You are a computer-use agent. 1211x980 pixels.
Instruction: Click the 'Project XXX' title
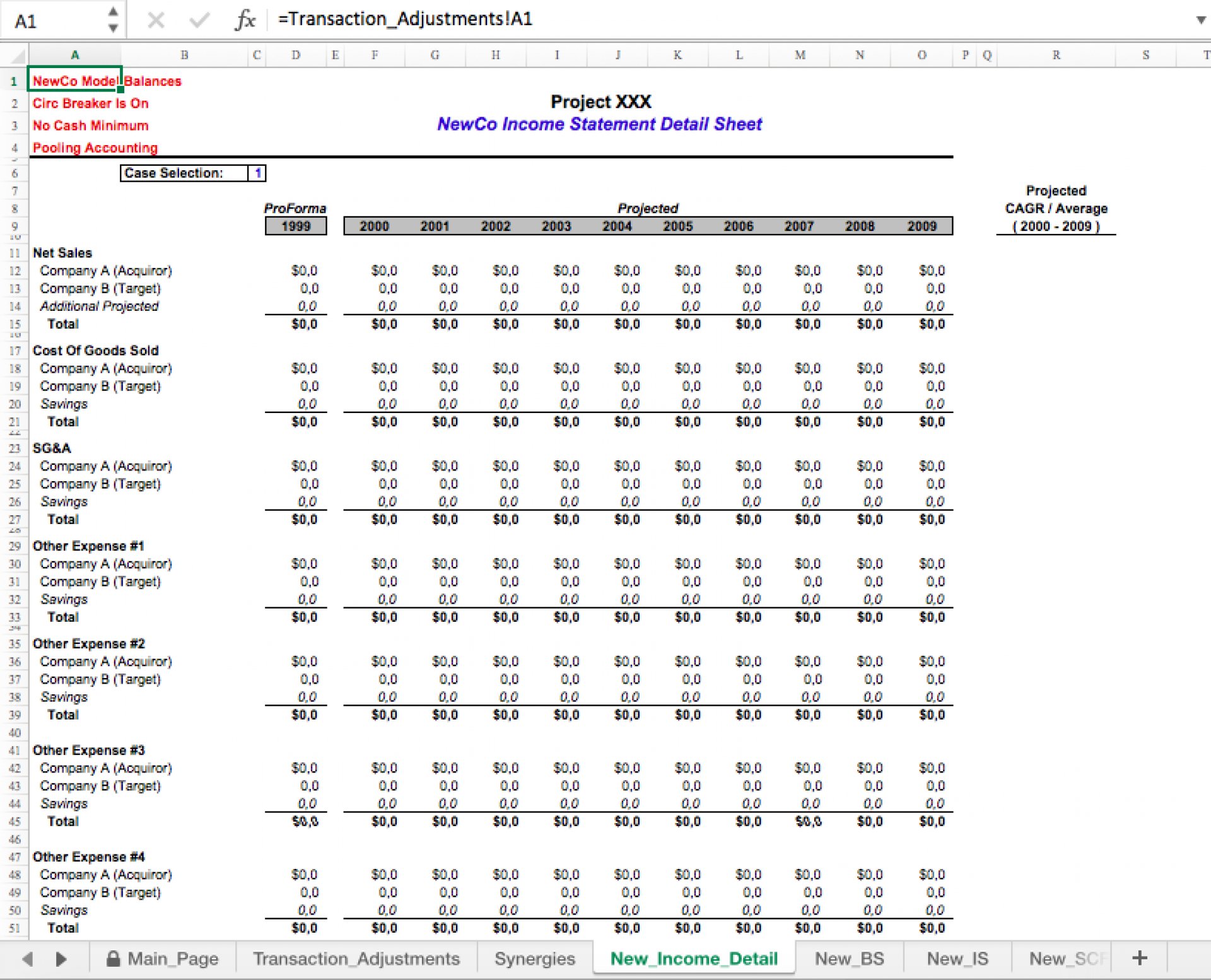pos(600,102)
